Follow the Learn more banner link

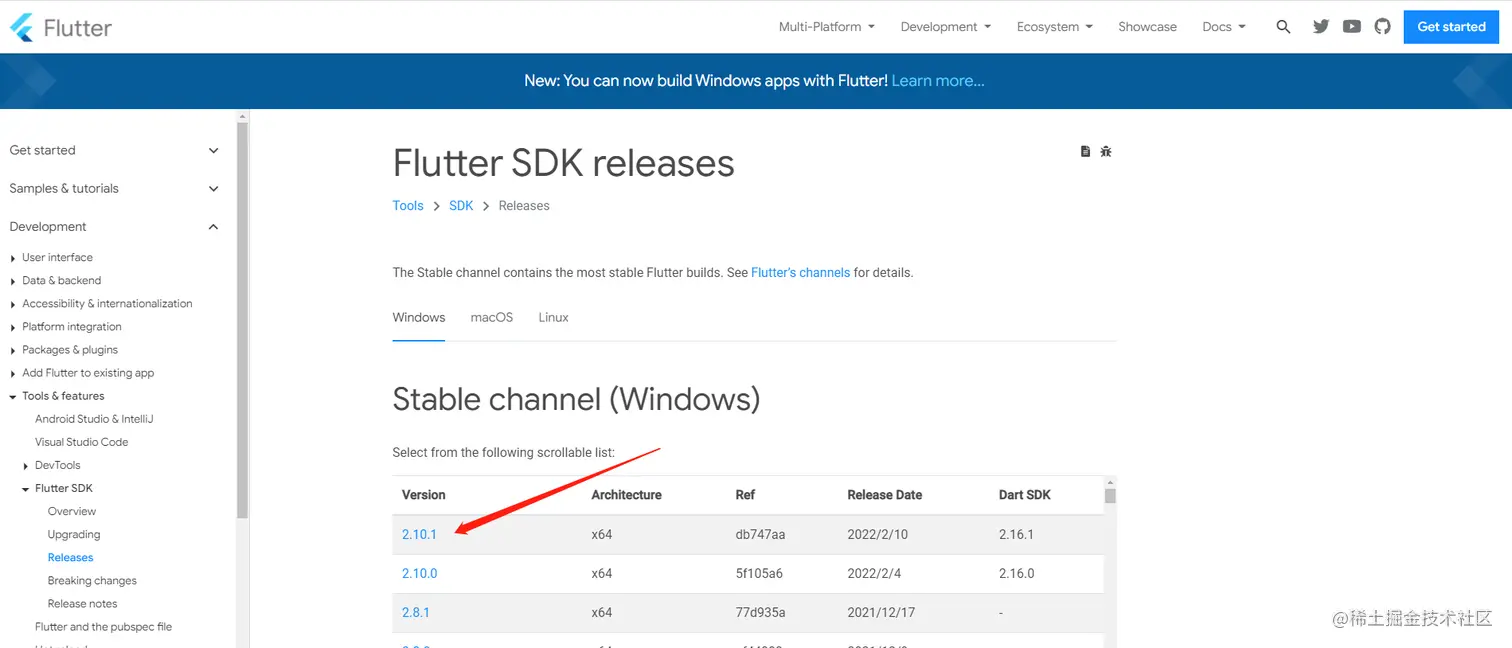938,81
